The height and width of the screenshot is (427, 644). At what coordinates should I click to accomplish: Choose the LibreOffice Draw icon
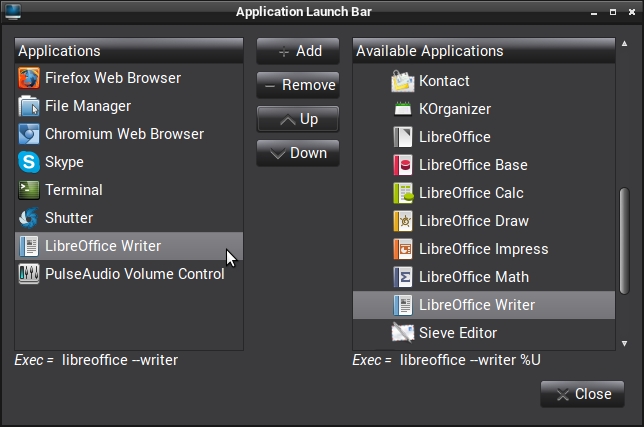(x=402, y=221)
